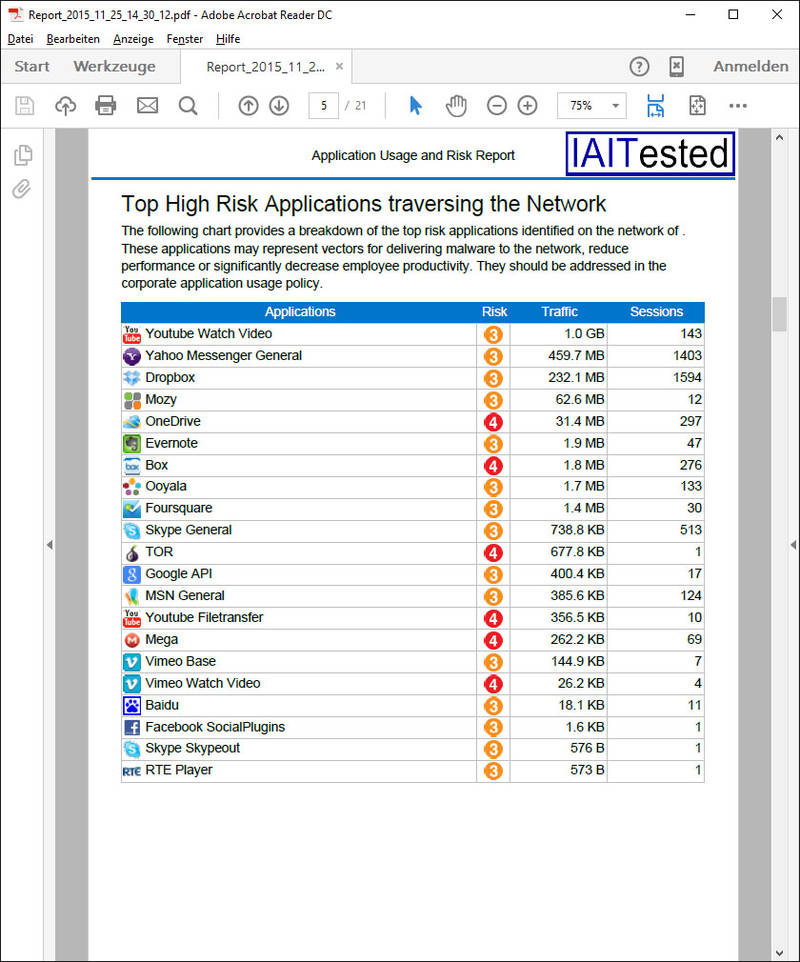Open the search magnifier tool
The width and height of the screenshot is (800, 962).
[188, 106]
